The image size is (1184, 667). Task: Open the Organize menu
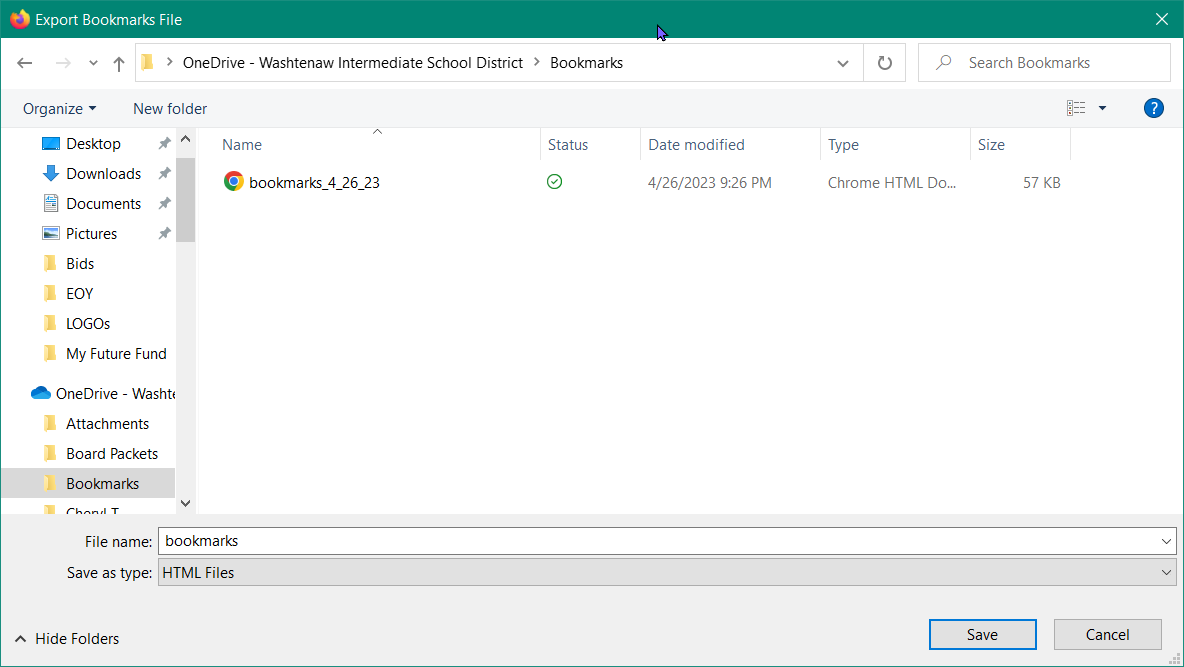(60, 109)
